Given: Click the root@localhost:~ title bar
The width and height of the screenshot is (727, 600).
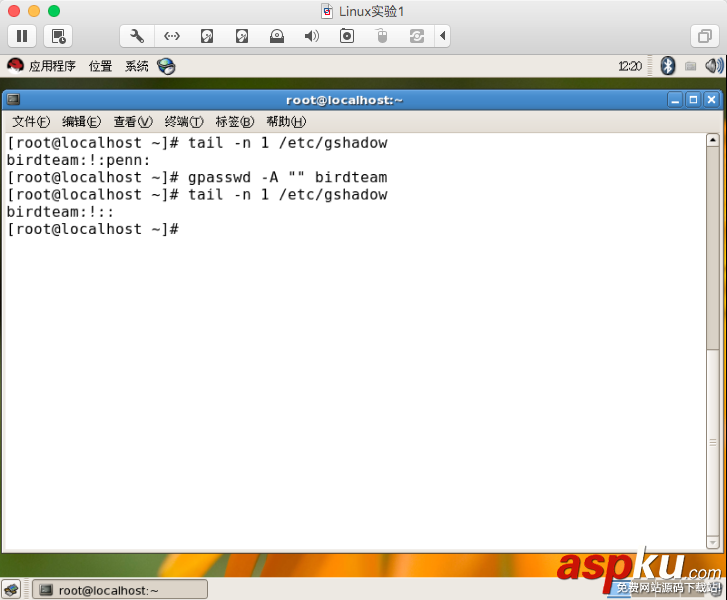Looking at the screenshot, I should [344, 100].
